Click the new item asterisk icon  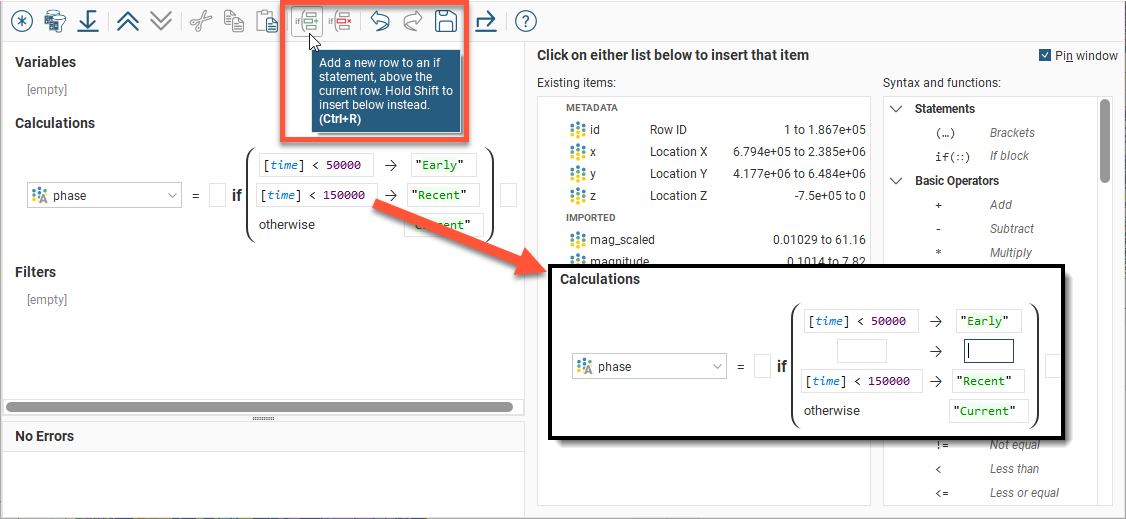click(x=21, y=21)
